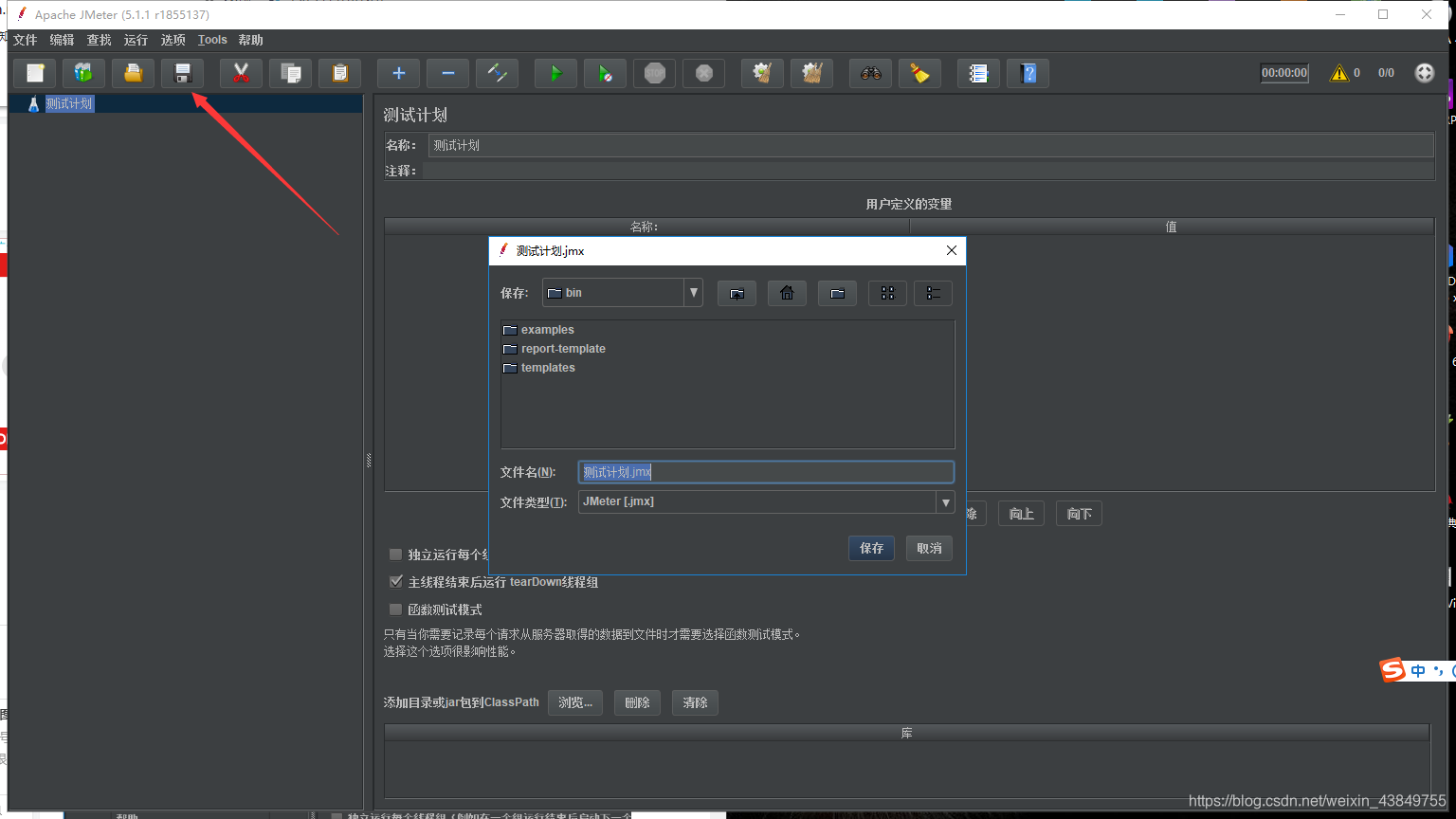Click the Cut scissors icon

click(x=241, y=73)
